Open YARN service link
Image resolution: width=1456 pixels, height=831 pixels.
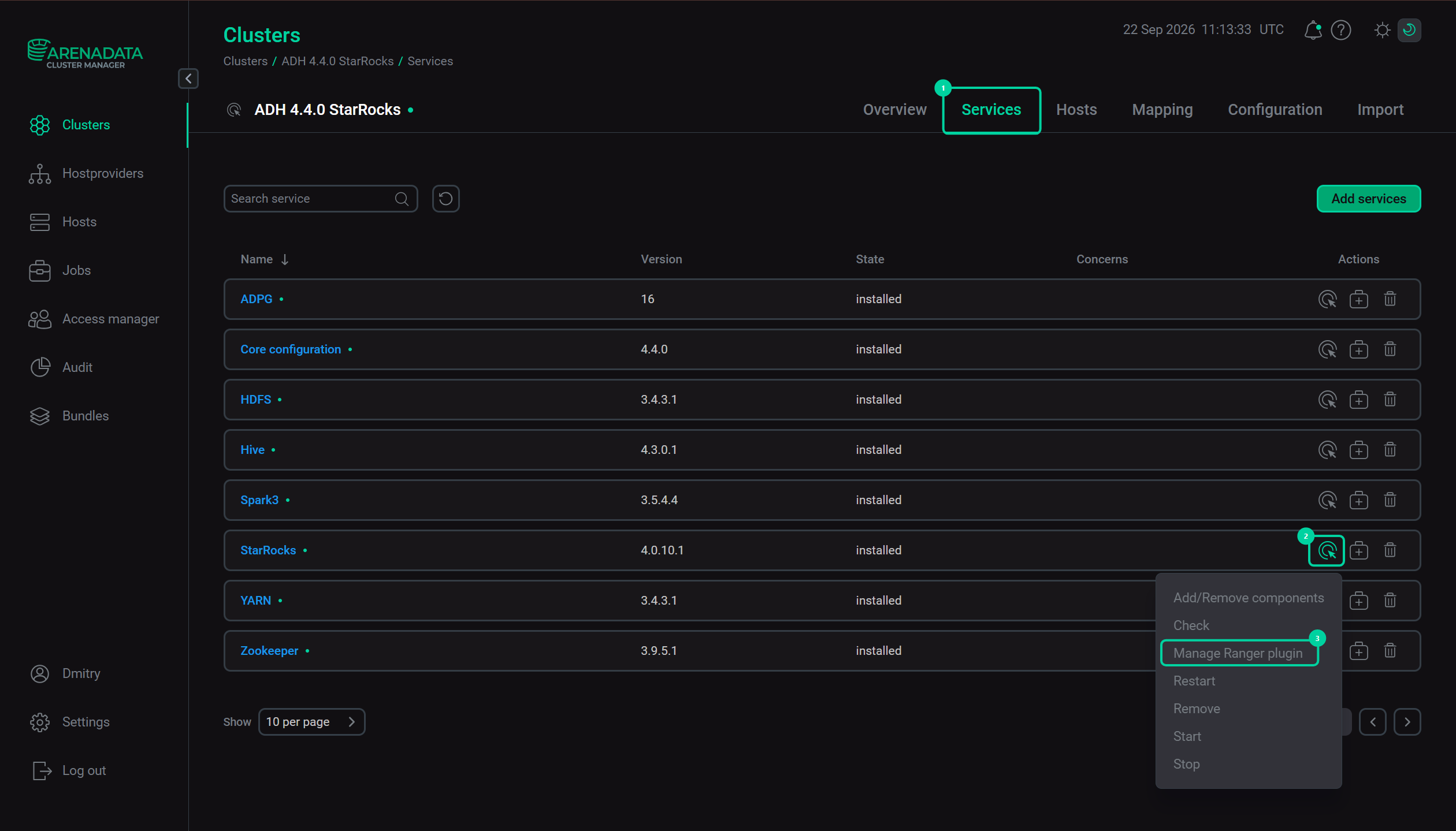click(255, 601)
